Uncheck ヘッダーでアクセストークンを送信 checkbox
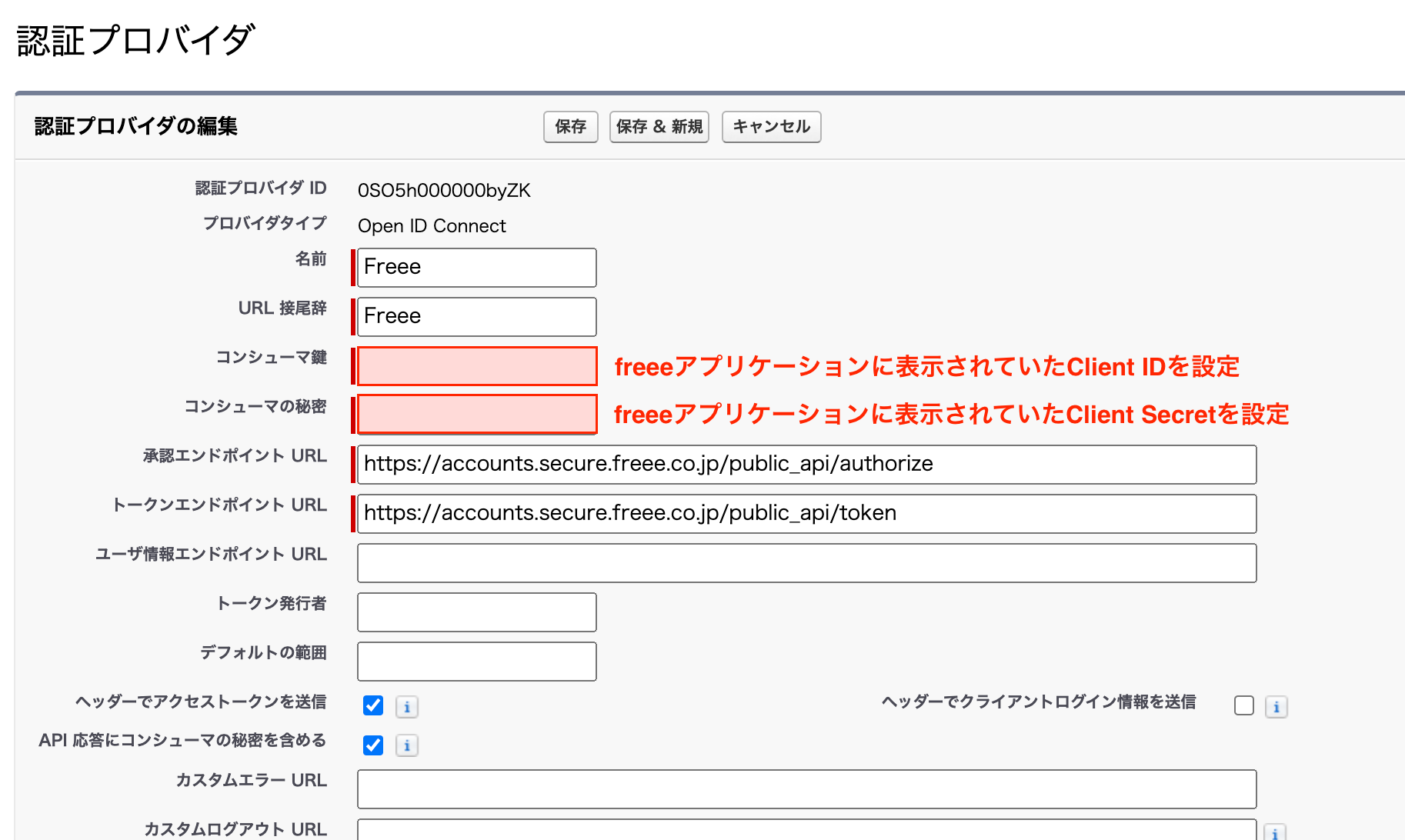Image resolution: width=1405 pixels, height=840 pixels. point(373,705)
